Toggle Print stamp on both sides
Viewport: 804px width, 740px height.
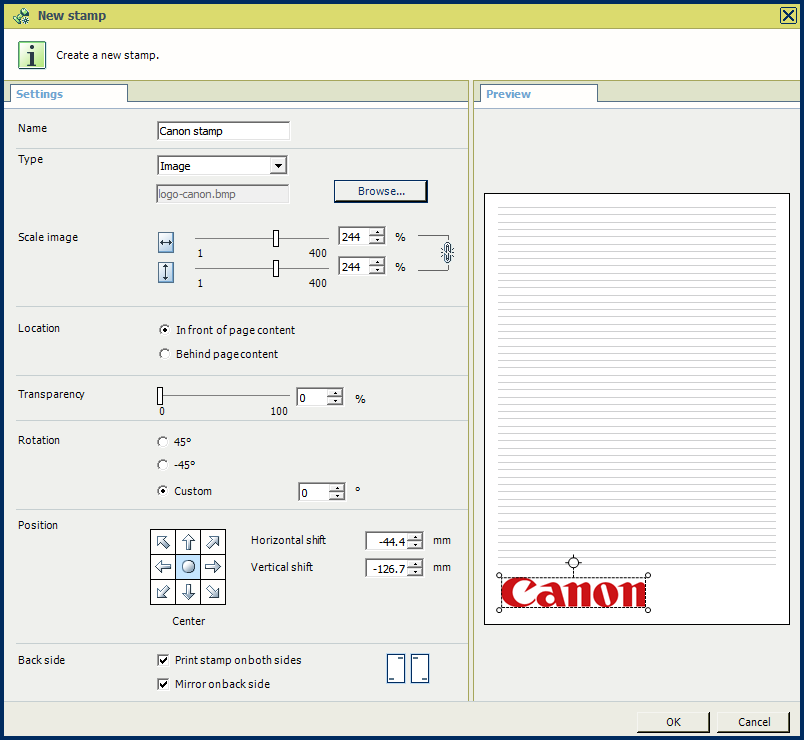tap(163, 660)
